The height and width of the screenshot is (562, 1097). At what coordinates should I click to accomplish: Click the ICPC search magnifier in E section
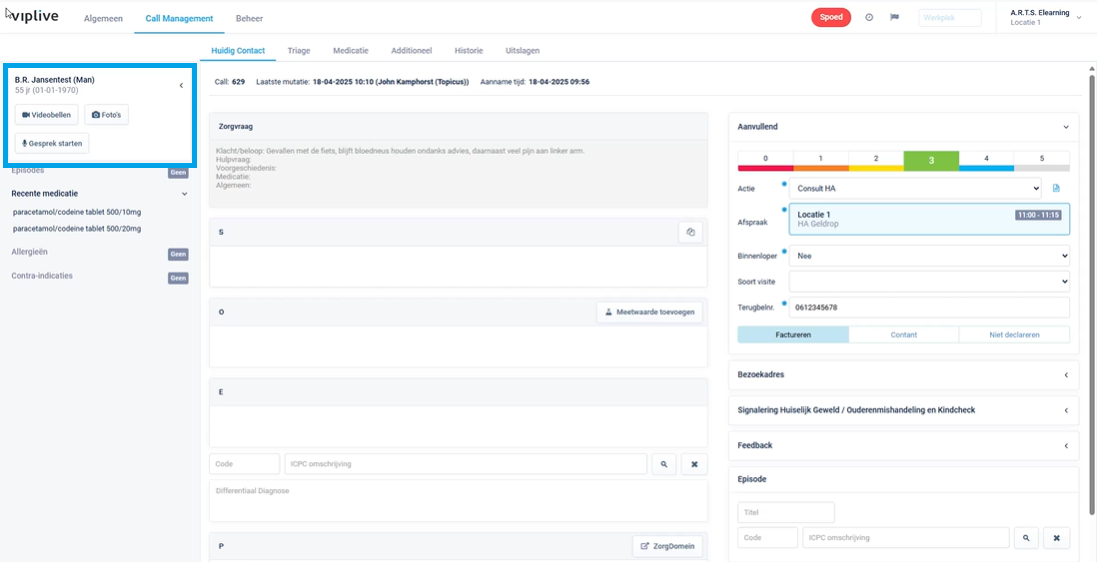[662, 464]
